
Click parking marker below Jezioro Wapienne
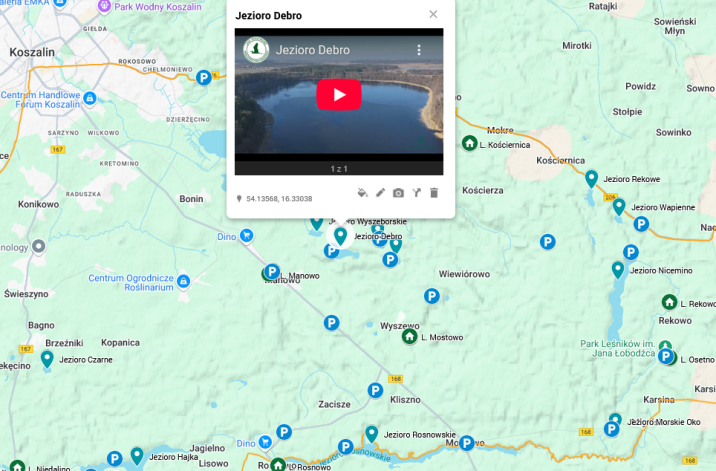[641, 224]
